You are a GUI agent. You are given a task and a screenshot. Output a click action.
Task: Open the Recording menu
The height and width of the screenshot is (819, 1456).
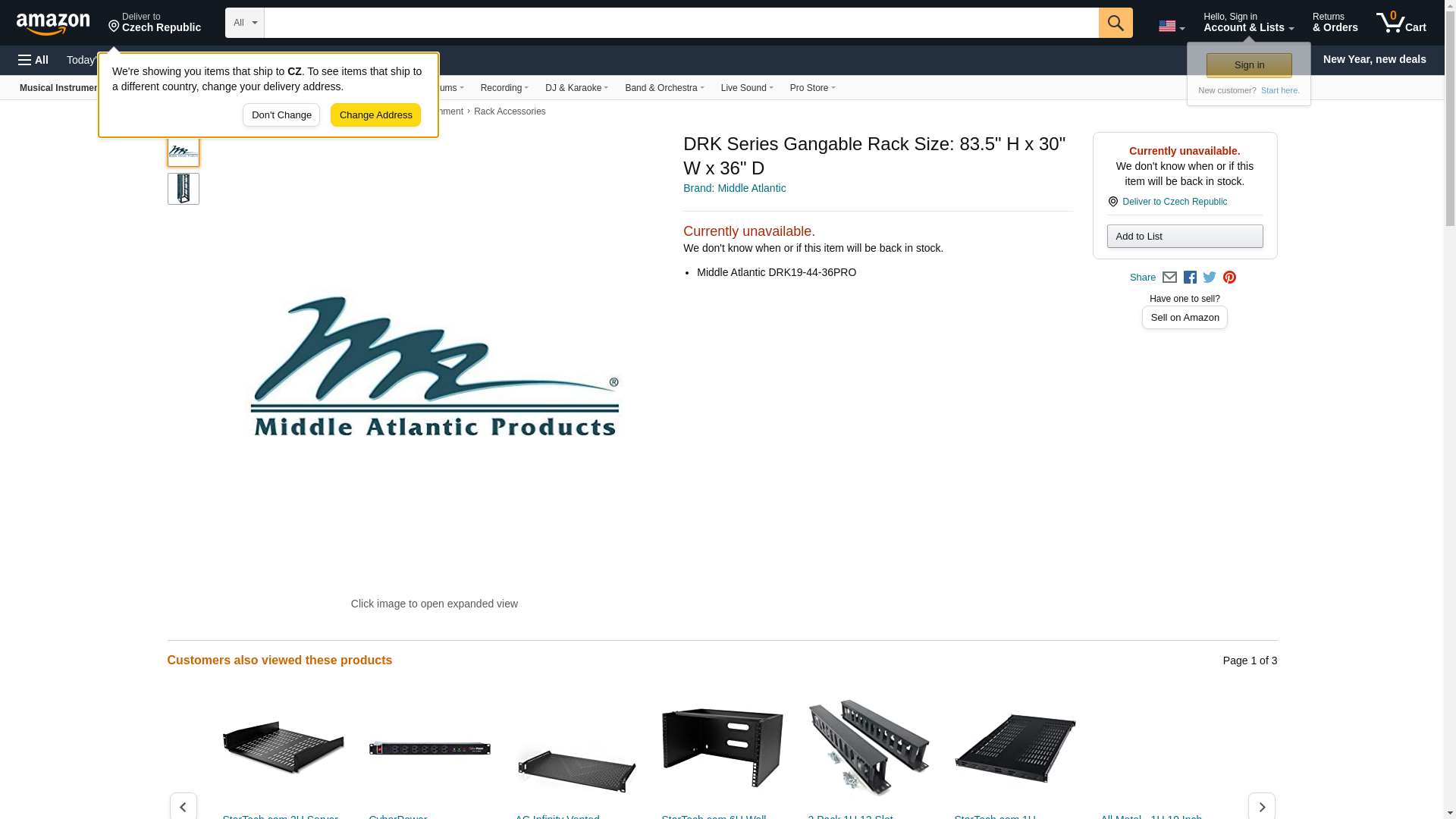(x=504, y=88)
